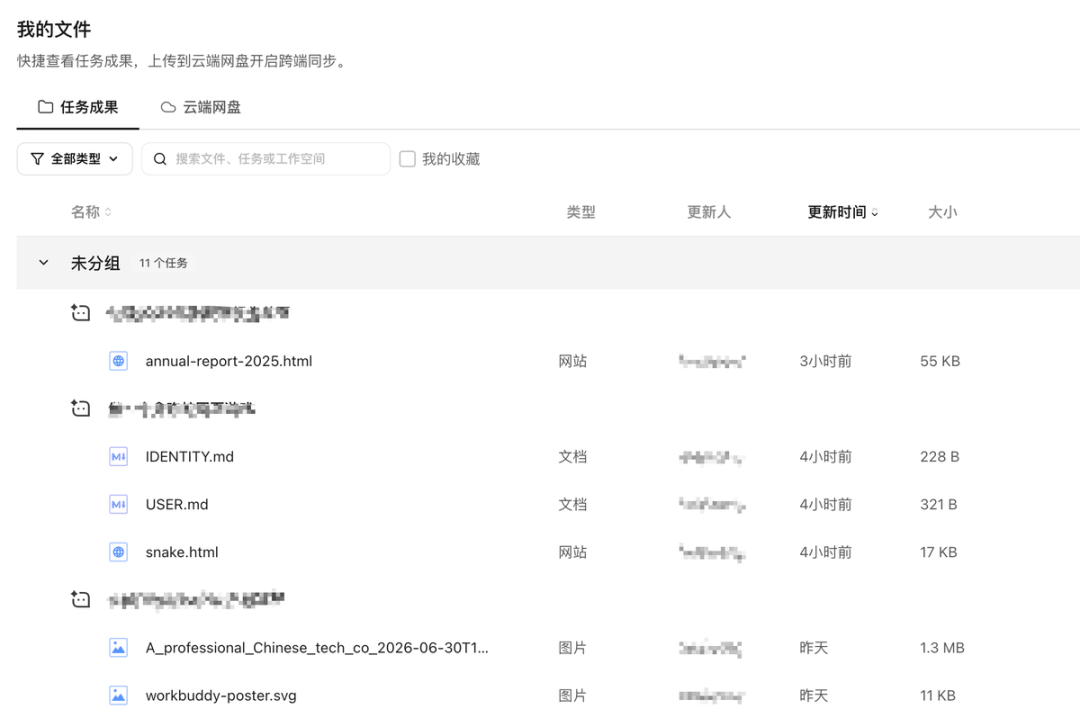Click the 更新人 column header

coord(709,212)
